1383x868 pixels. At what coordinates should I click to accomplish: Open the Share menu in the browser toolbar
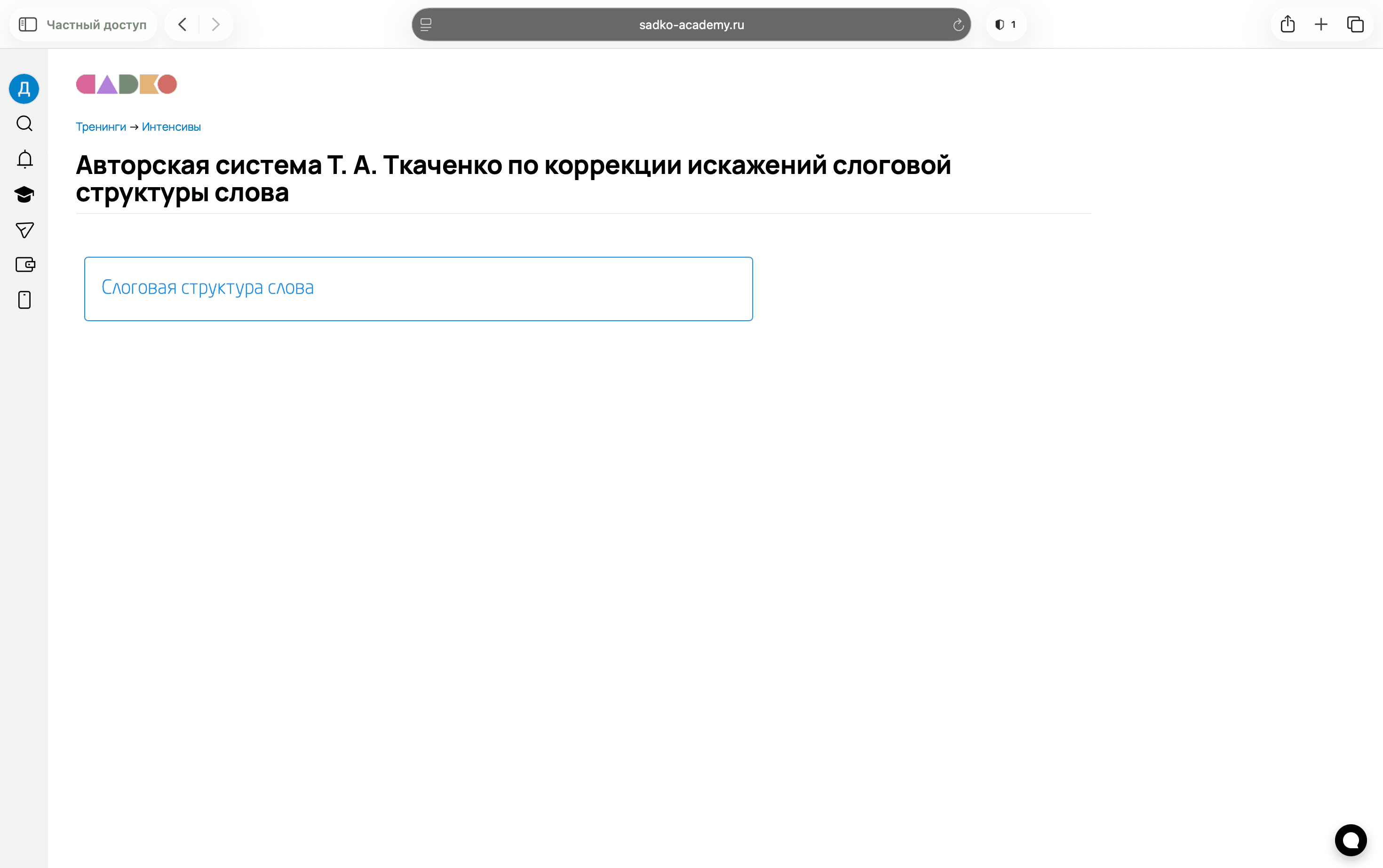[1287, 24]
